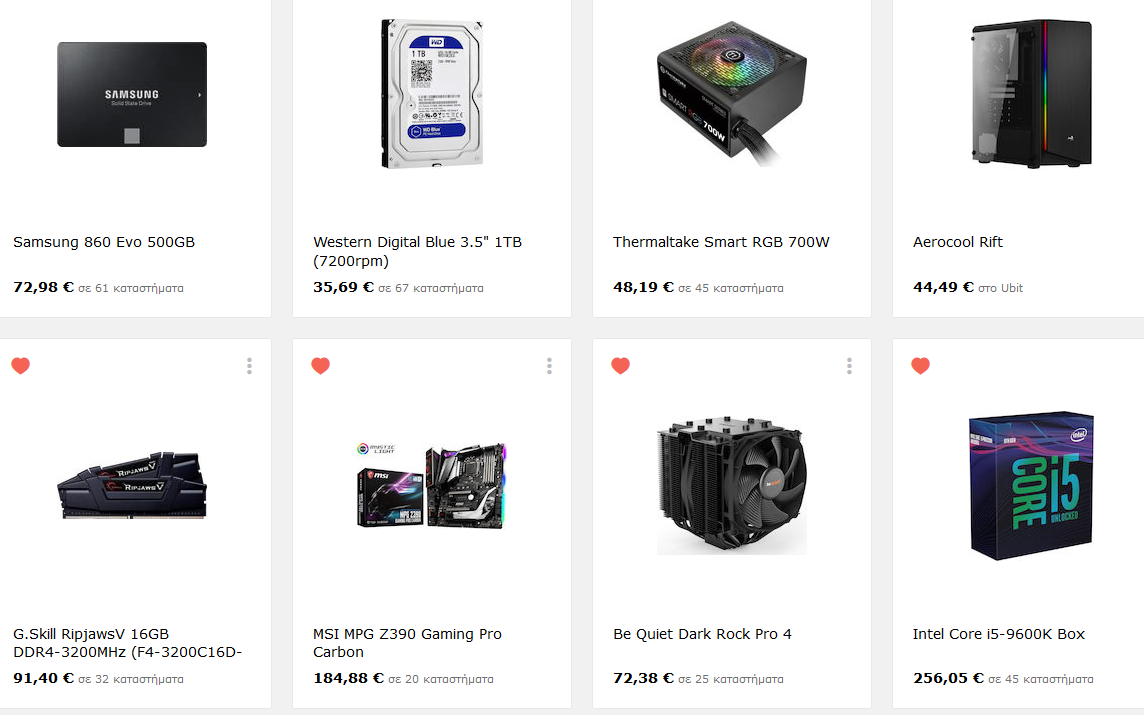Open Western Digital Blue hard drive image

tap(432, 94)
